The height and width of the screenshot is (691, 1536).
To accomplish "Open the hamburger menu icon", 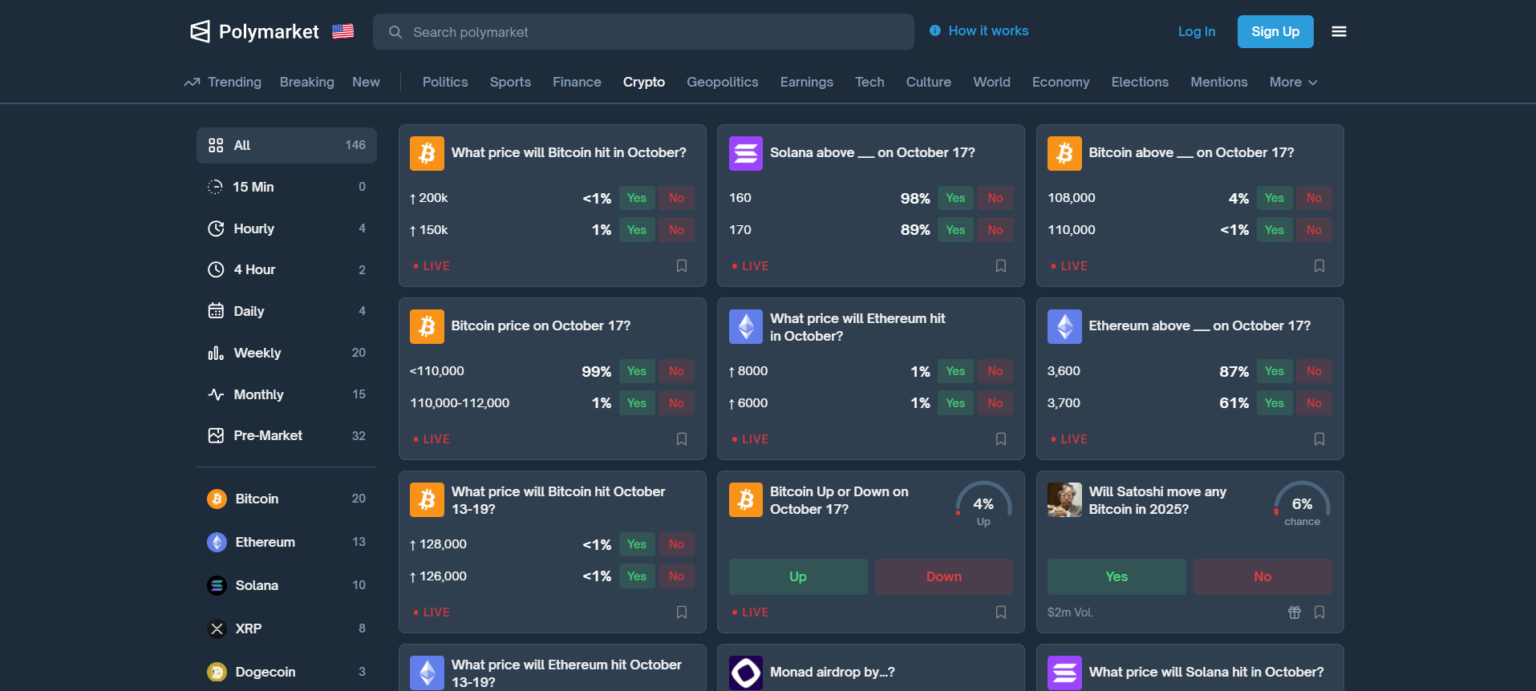I will tap(1339, 32).
